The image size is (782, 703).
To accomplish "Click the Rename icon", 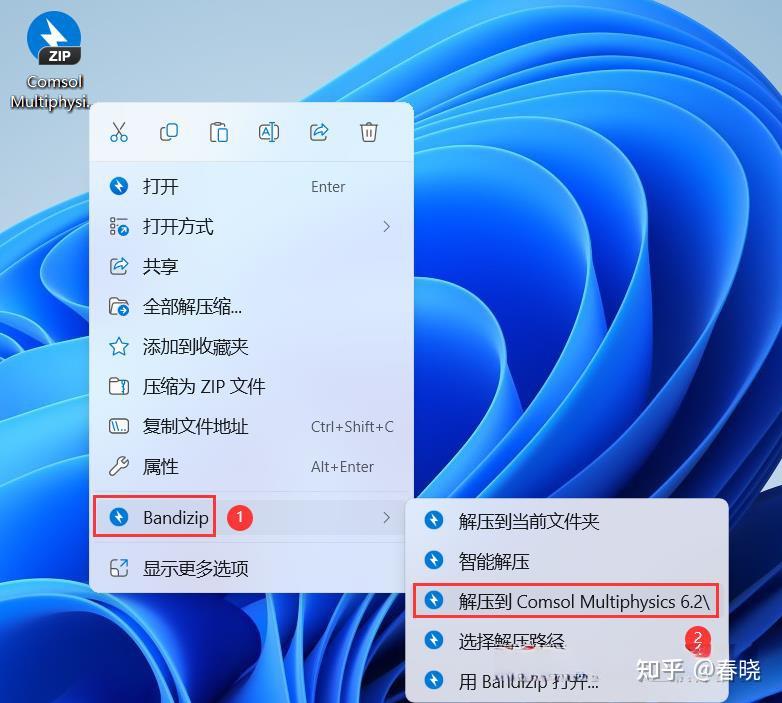I will tap(268, 132).
